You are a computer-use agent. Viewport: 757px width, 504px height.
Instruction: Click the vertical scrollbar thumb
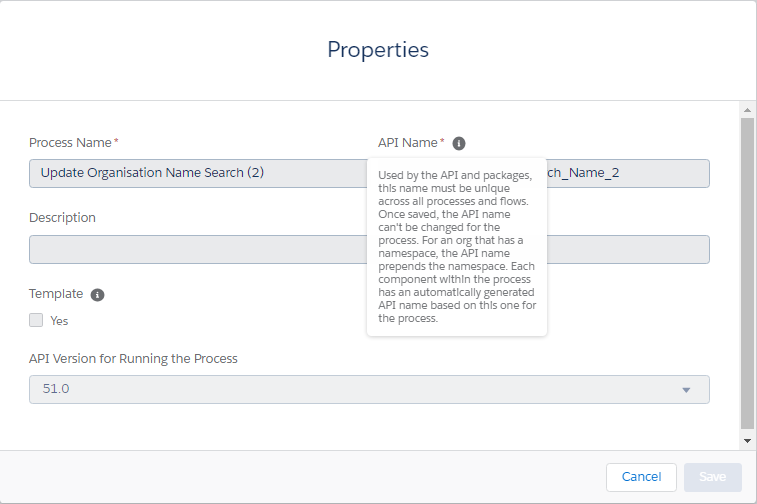(x=747, y=270)
